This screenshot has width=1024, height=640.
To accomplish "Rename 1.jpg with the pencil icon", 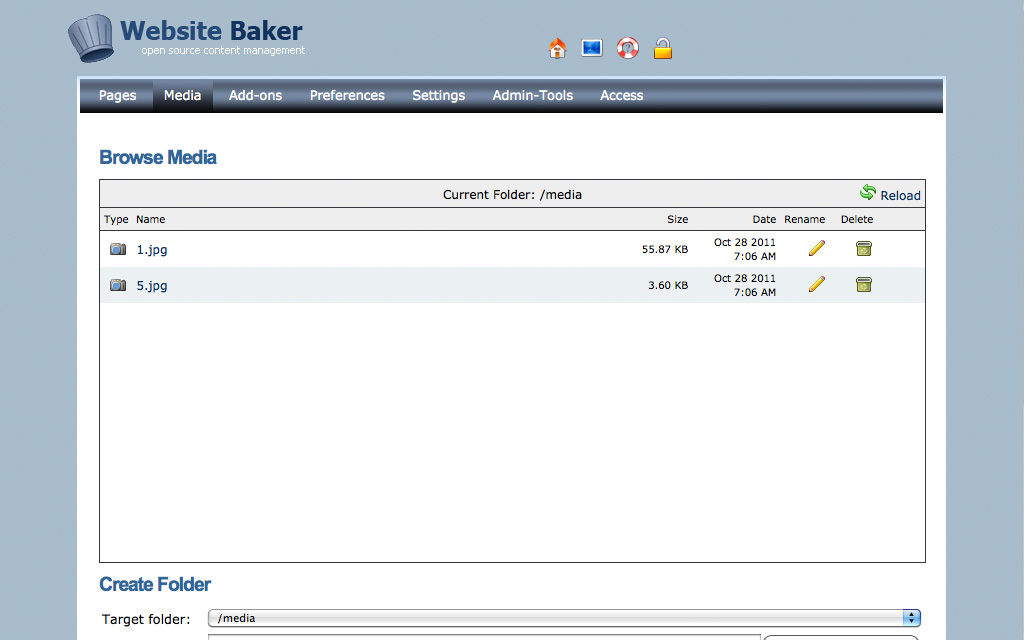I will (817, 248).
